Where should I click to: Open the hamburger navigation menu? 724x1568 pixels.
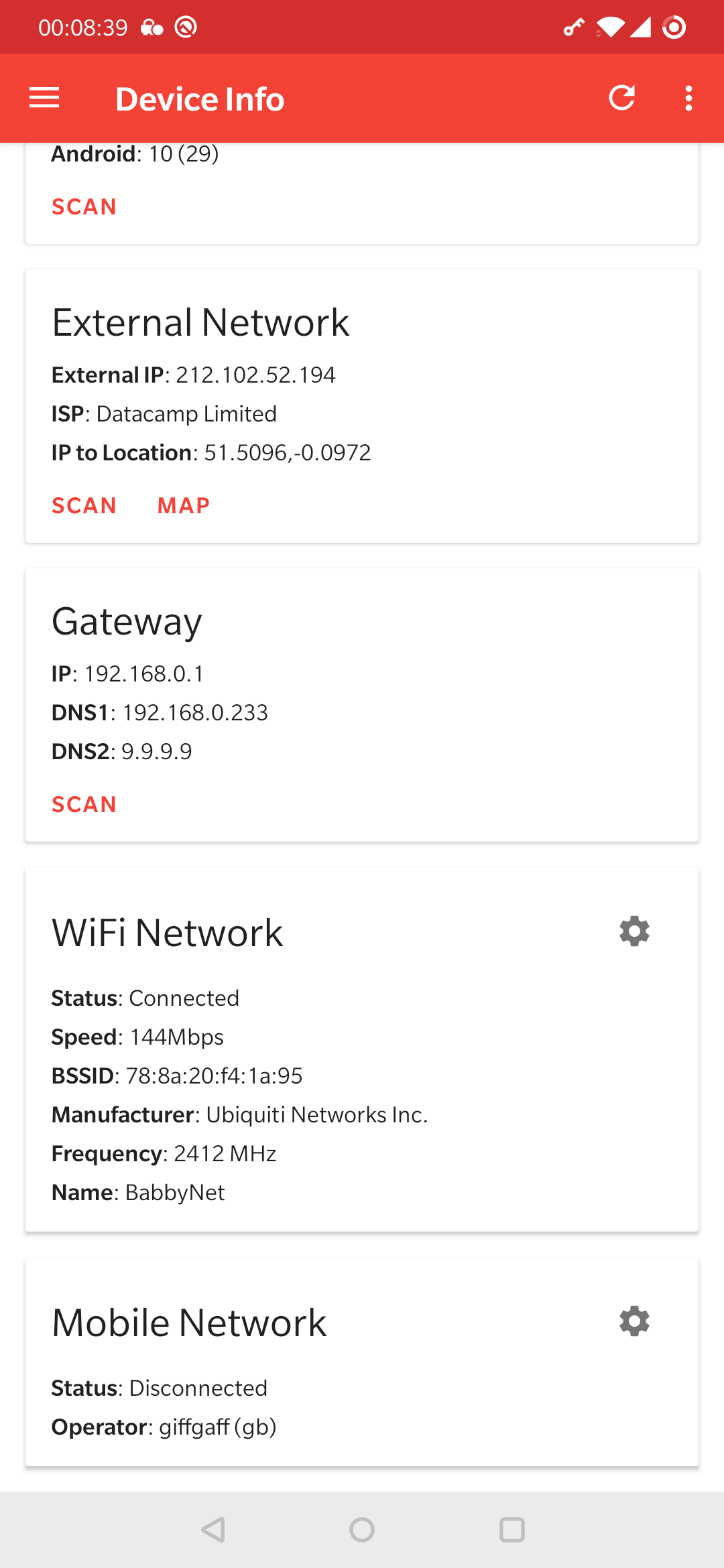[44, 98]
